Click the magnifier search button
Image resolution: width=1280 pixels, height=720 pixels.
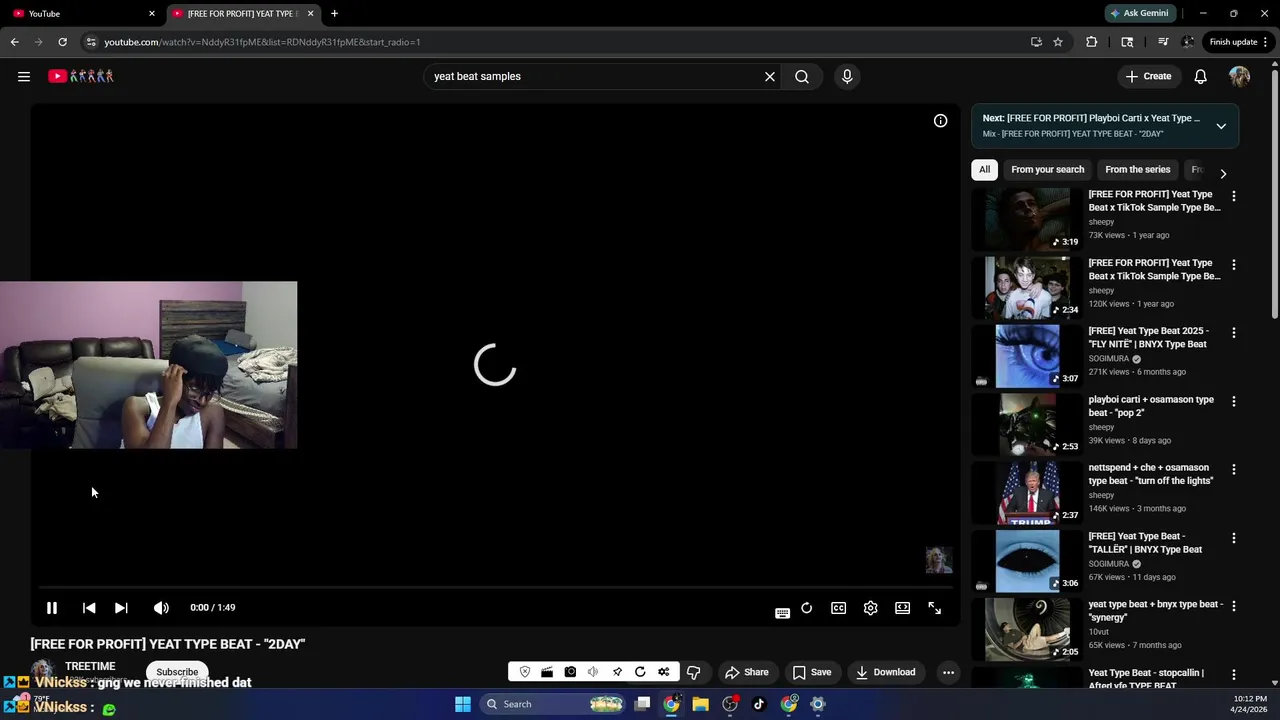tap(802, 76)
